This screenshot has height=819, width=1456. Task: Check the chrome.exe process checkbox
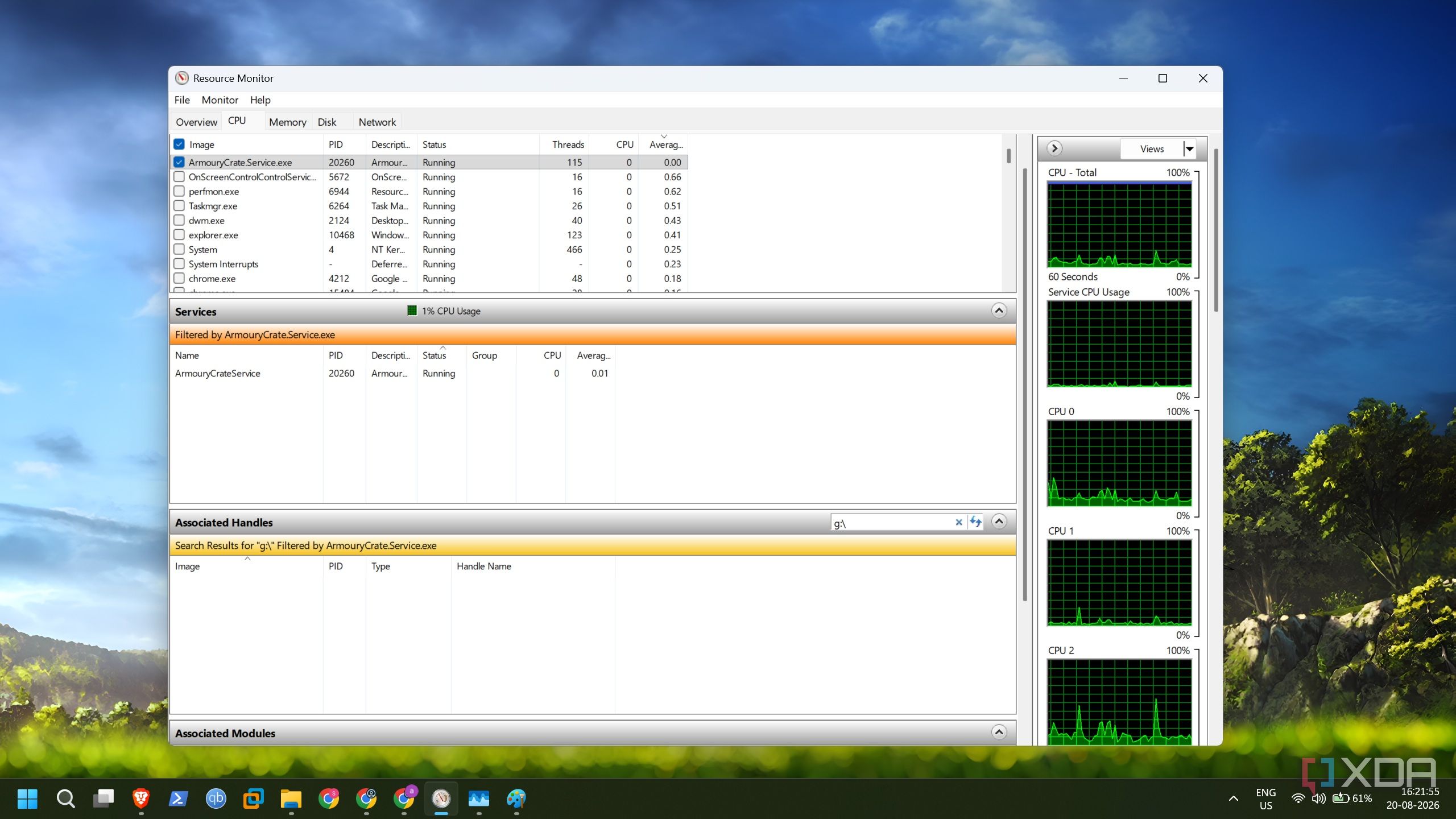179,278
